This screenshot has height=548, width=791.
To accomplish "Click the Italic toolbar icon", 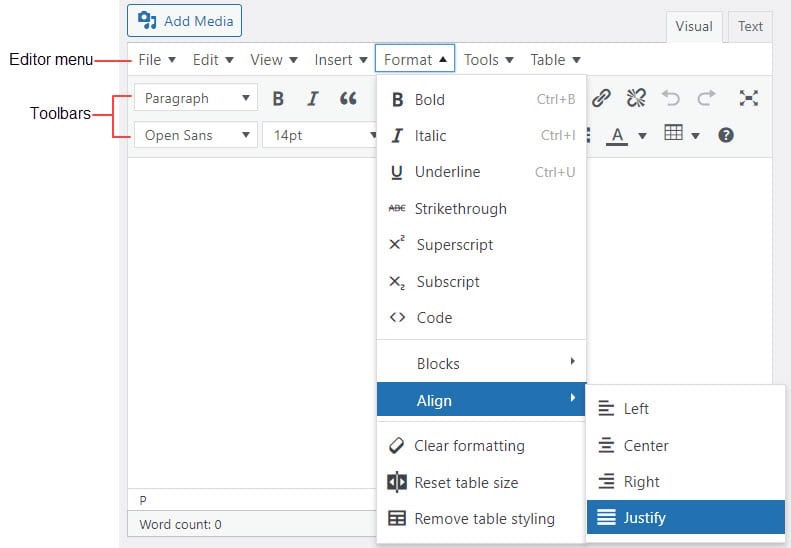I will pos(313,98).
